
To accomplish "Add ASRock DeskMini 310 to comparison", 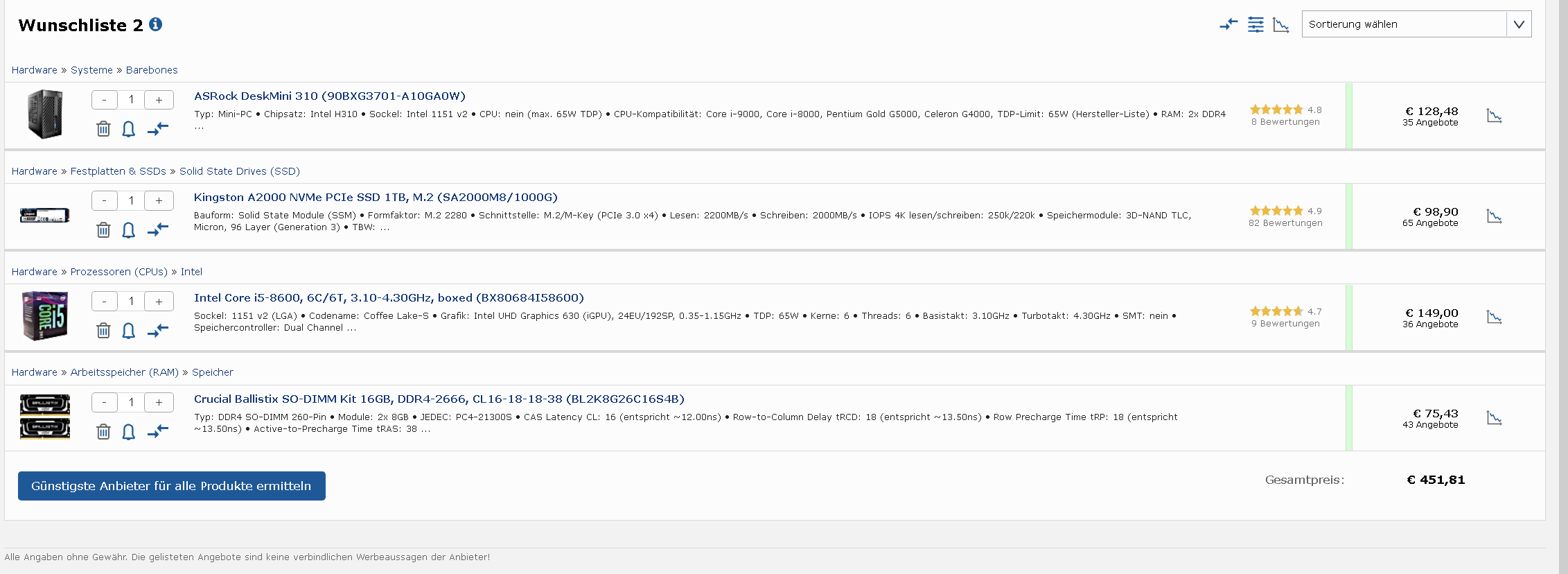I will click(158, 129).
